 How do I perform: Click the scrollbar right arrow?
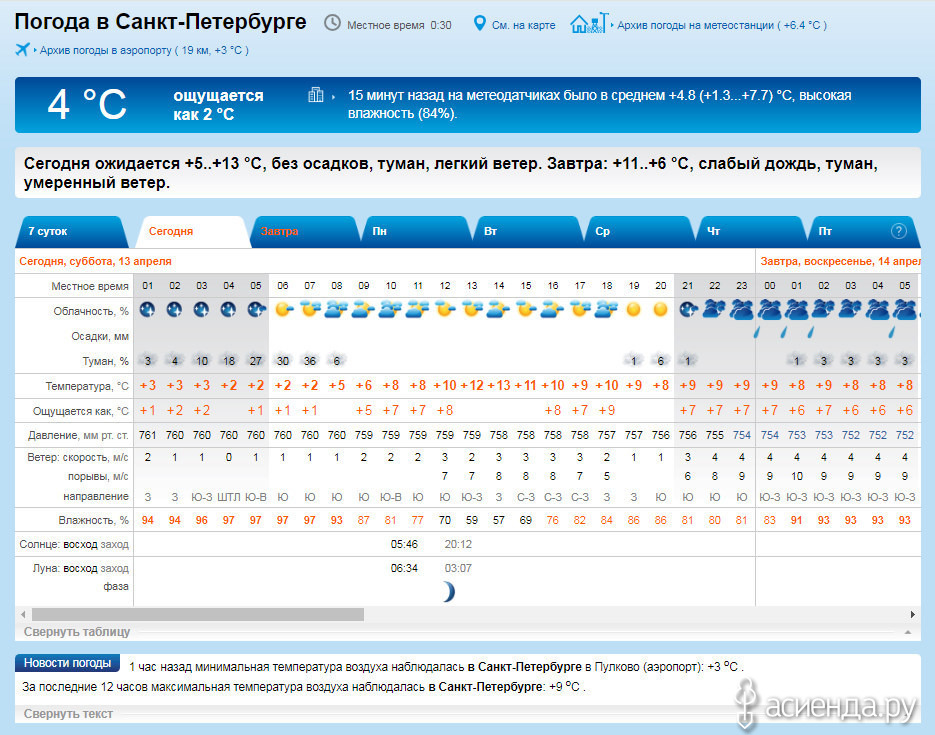pyautogui.click(x=912, y=614)
